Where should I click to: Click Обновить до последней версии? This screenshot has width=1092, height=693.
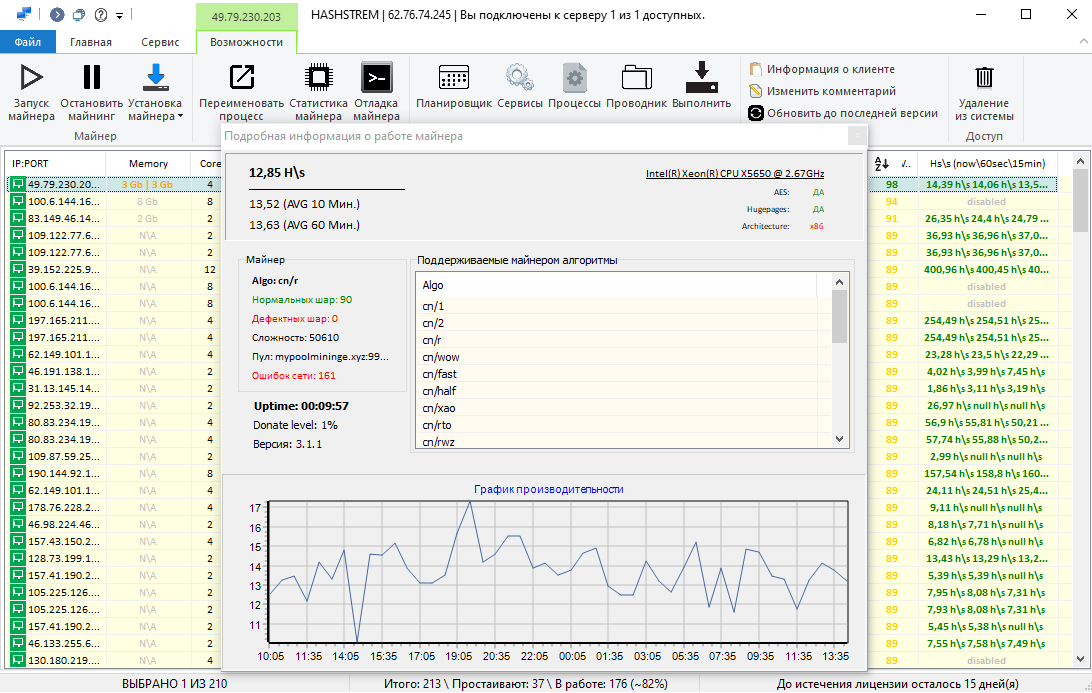pyautogui.click(x=843, y=113)
